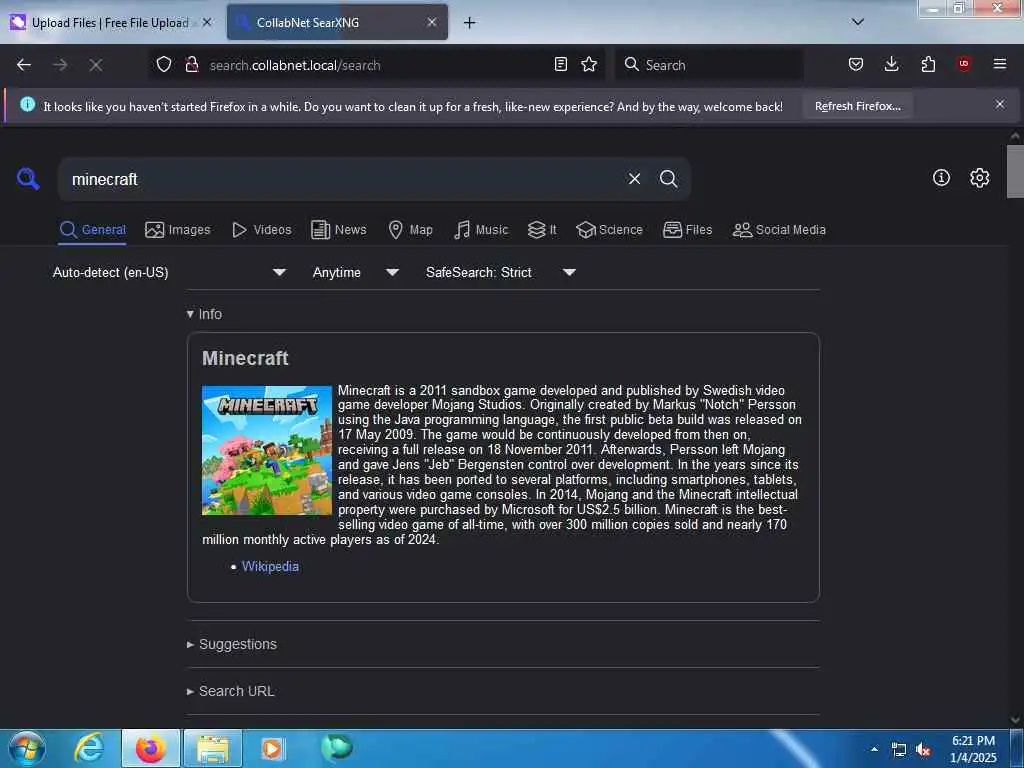Open Firefox hamburger menu
1024x768 pixels.
[x=999, y=64]
